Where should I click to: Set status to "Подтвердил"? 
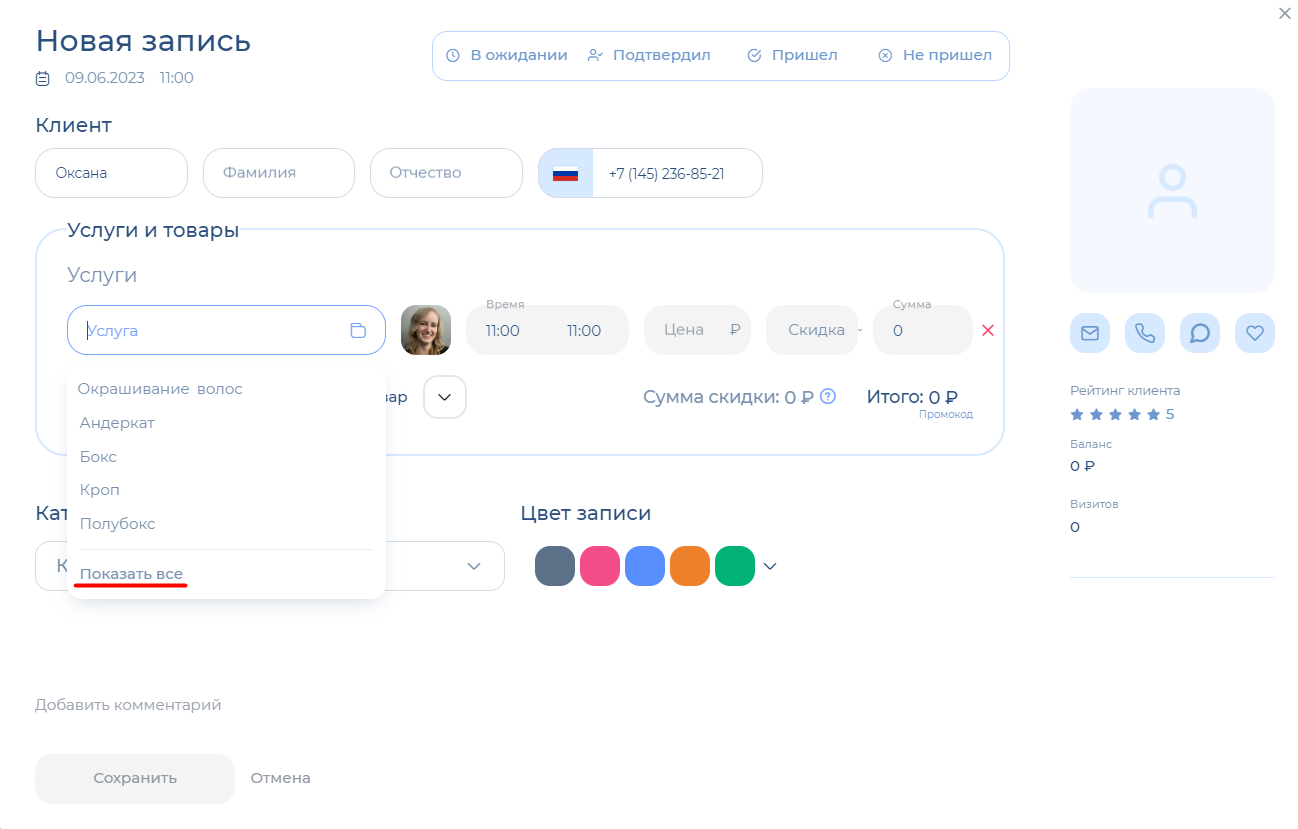[x=649, y=56]
